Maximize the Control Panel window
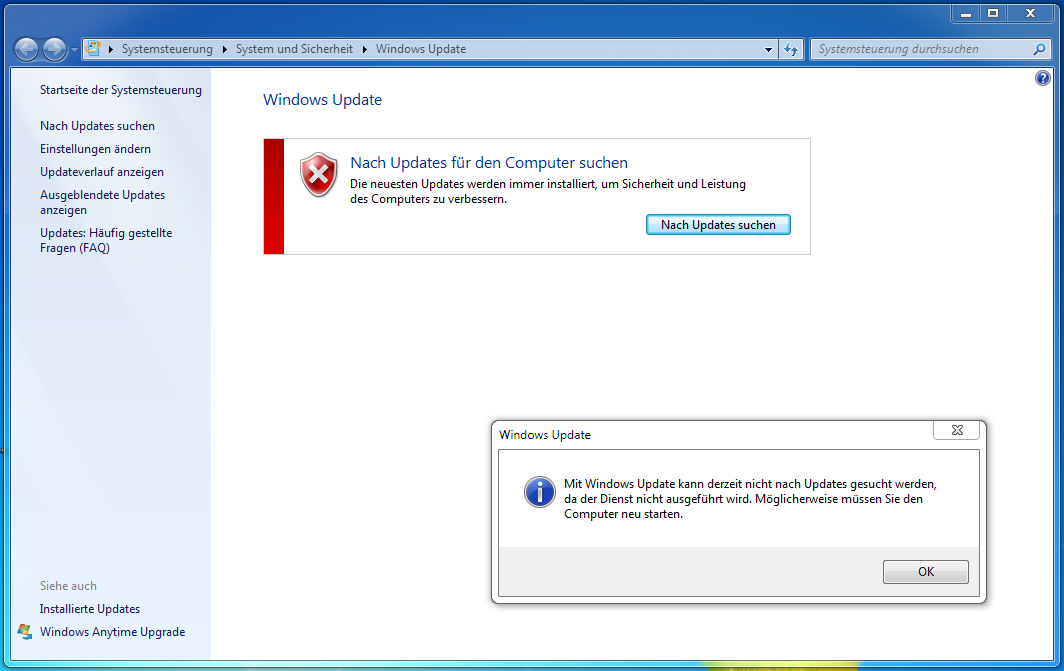This screenshot has width=1064, height=671. [993, 14]
